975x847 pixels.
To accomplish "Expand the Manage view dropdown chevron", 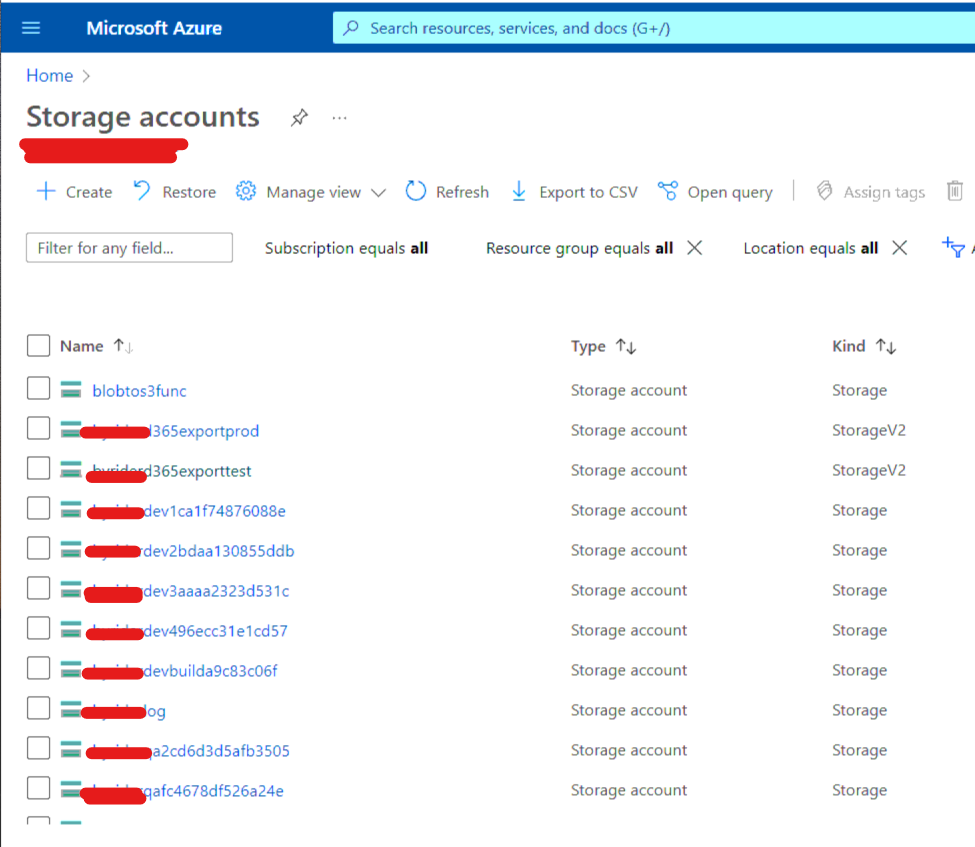I will pyautogui.click(x=378, y=193).
